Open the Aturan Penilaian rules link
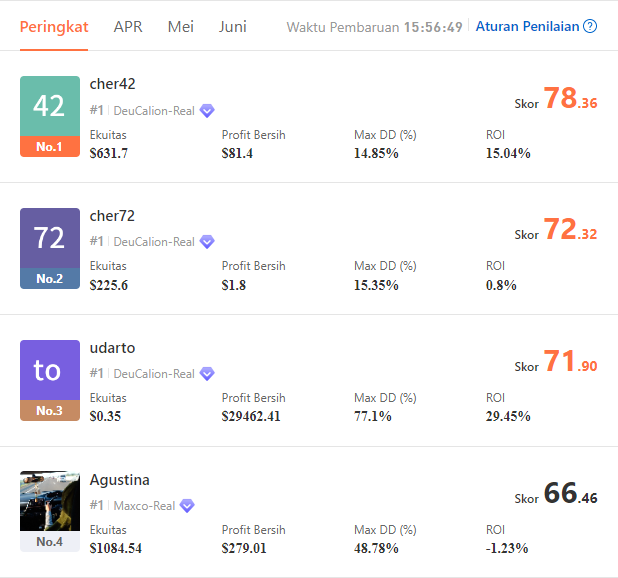 coord(527,26)
